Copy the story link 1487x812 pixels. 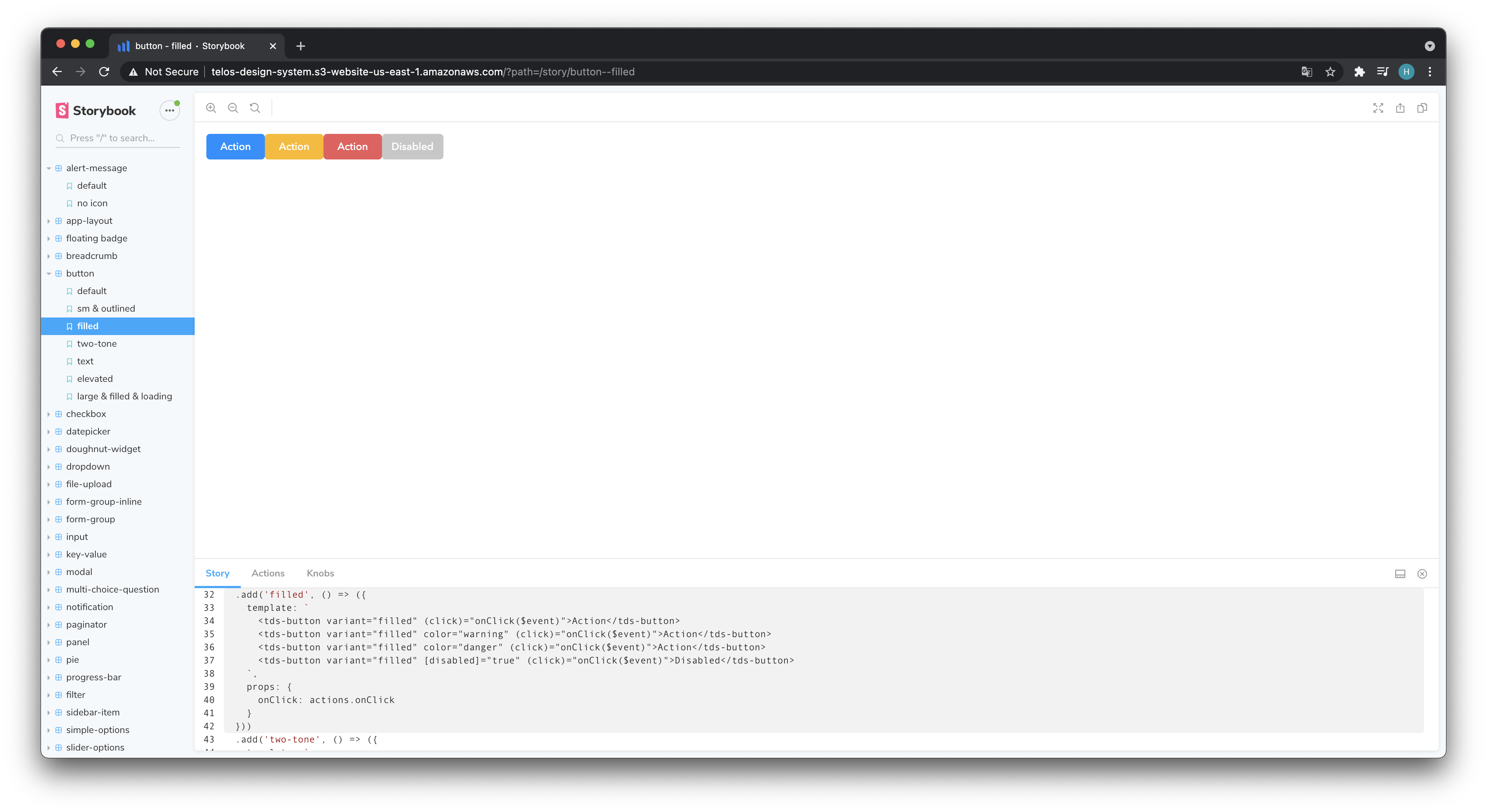click(1422, 108)
